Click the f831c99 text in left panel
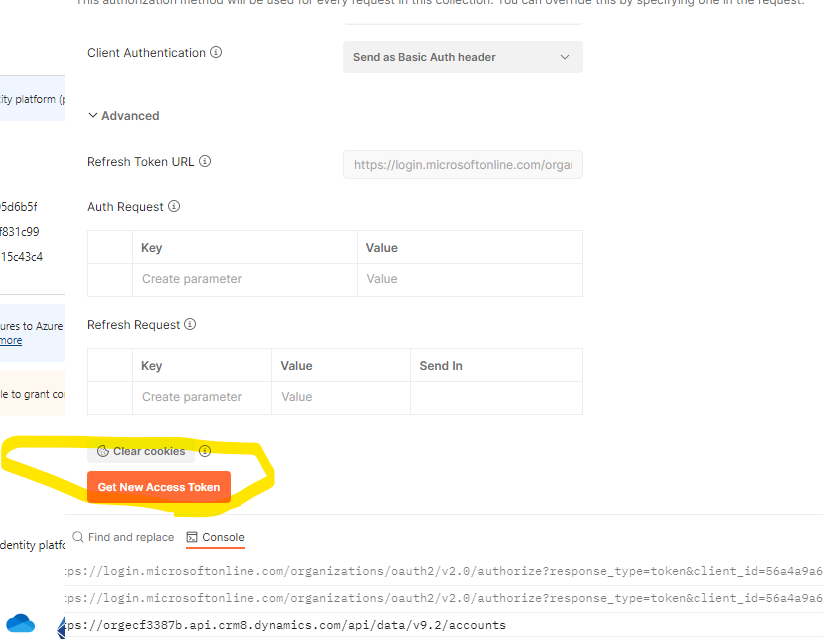This screenshot has height=639, width=823. pyautogui.click(x=20, y=232)
